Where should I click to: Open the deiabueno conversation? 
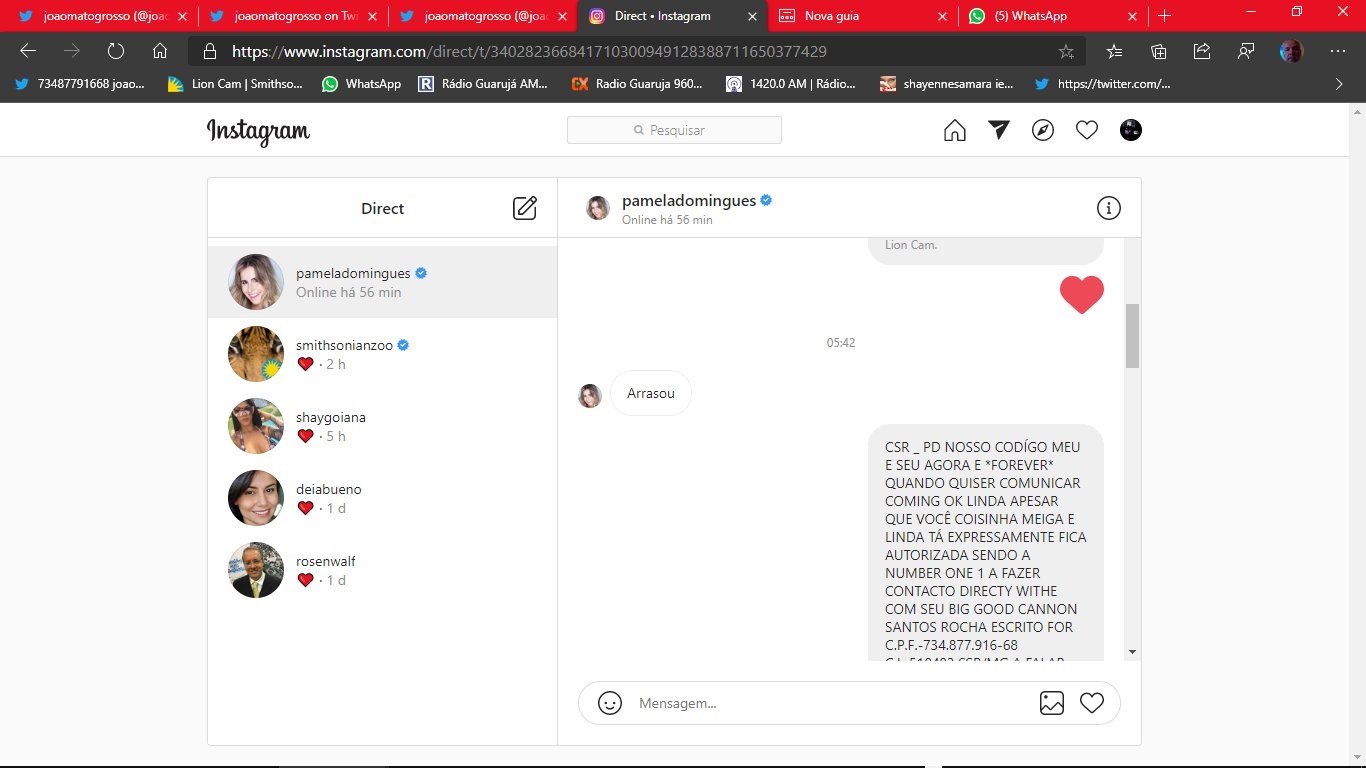(382, 498)
